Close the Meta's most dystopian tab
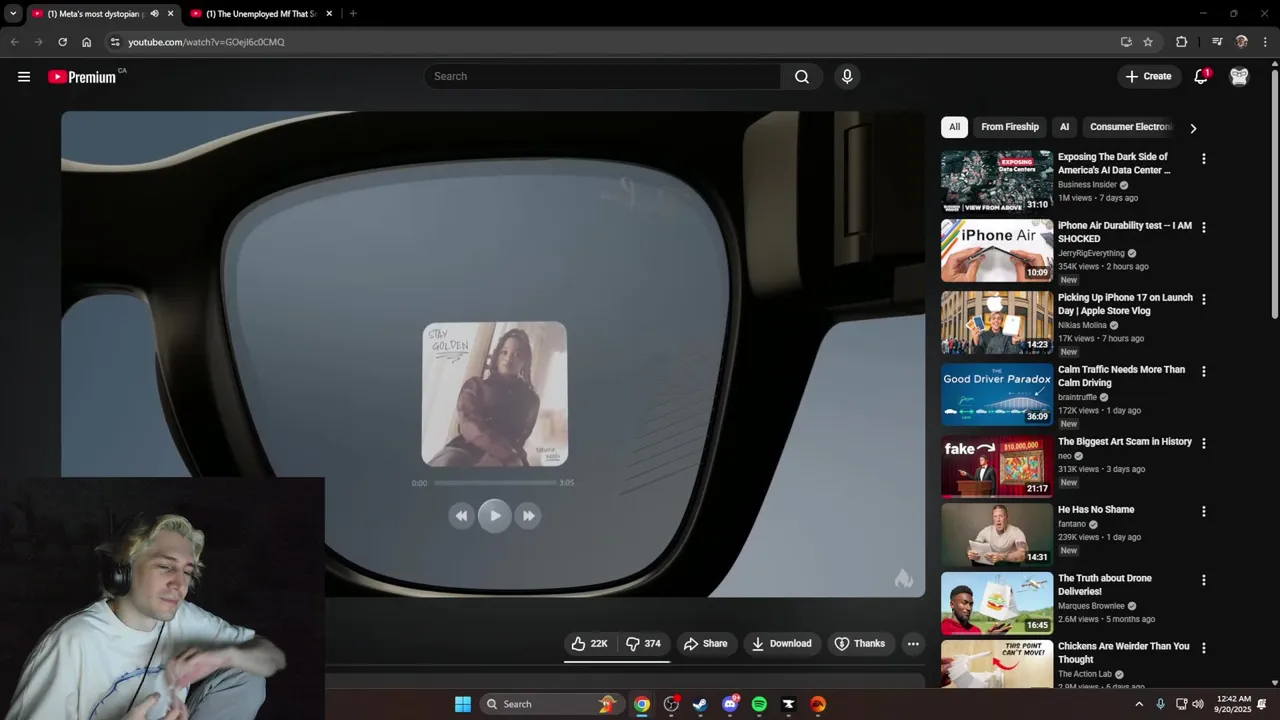This screenshot has width=1280, height=720. click(170, 14)
